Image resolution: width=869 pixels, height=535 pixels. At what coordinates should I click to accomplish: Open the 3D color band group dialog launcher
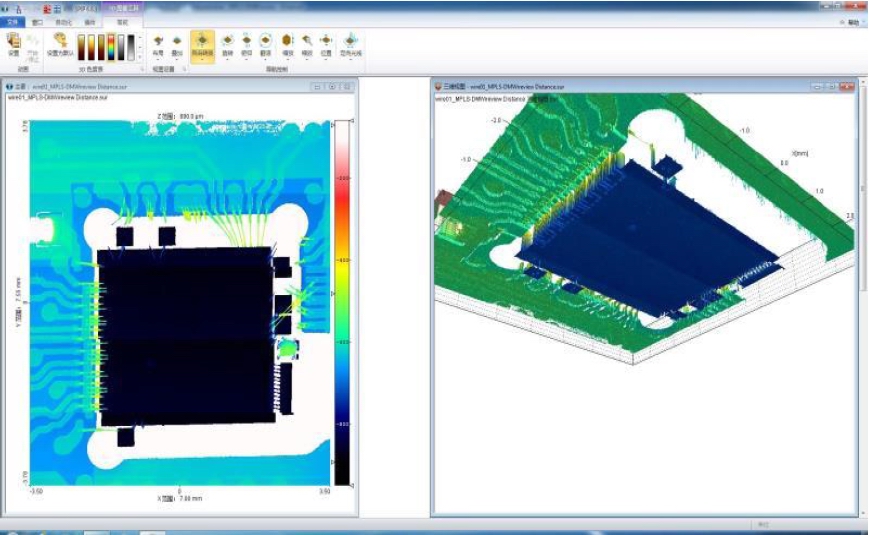[x=142, y=69]
